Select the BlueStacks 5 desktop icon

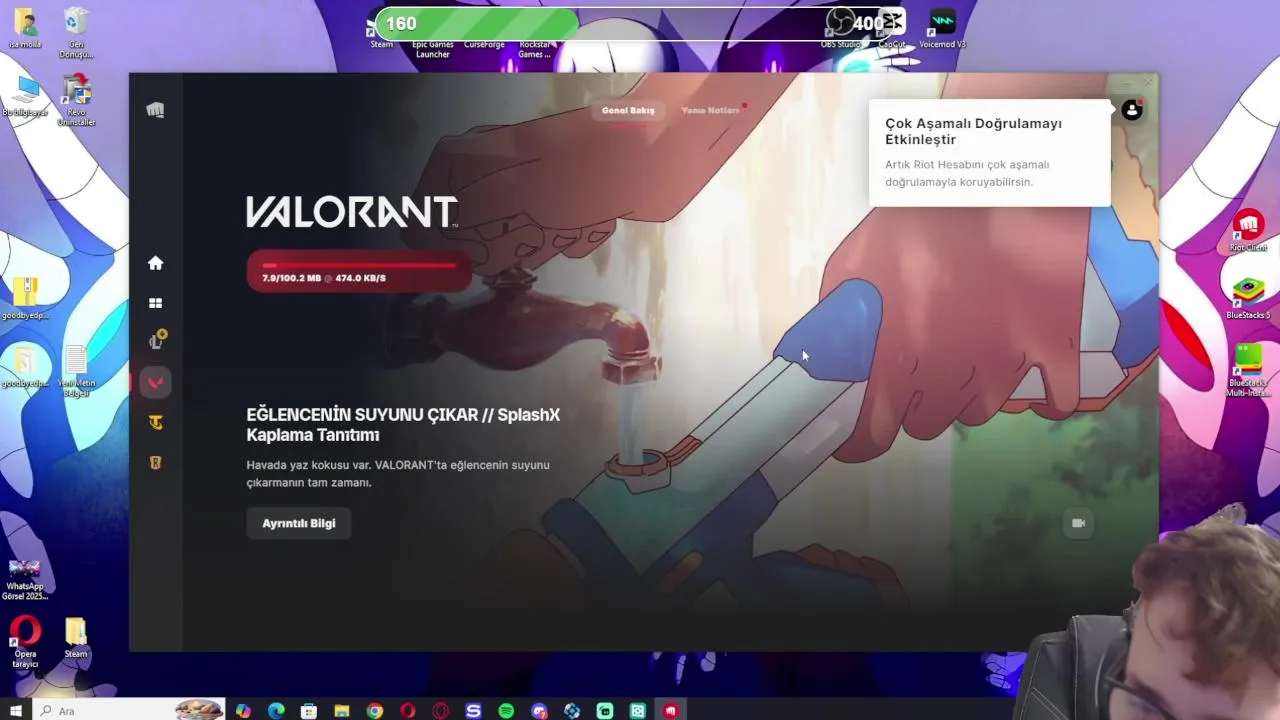tap(1248, 298)
